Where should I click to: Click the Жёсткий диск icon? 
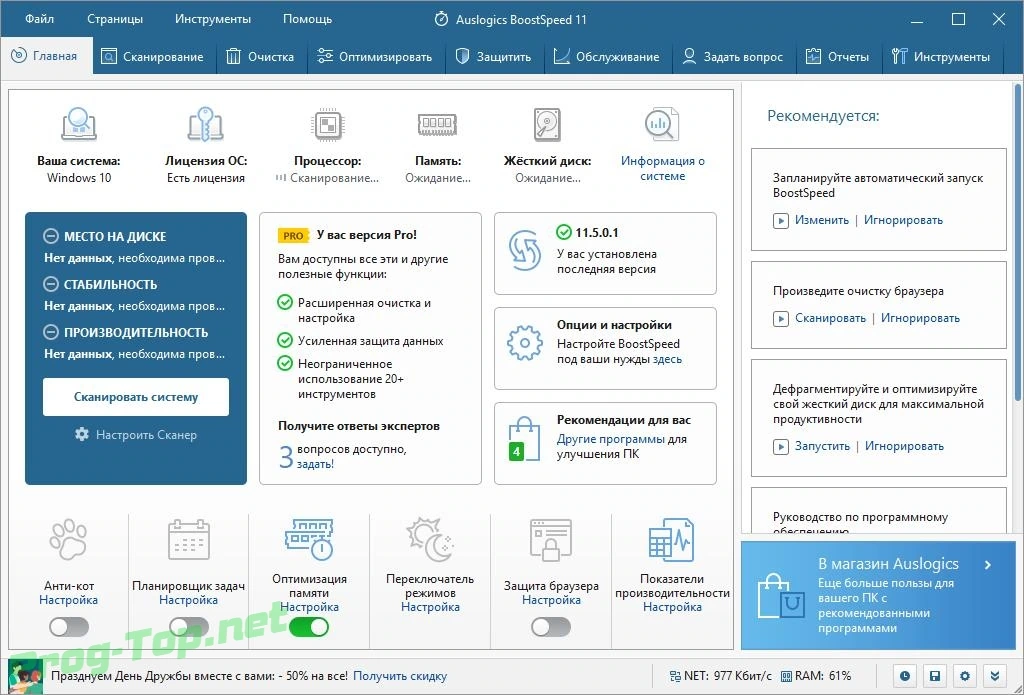coord(547,124)
